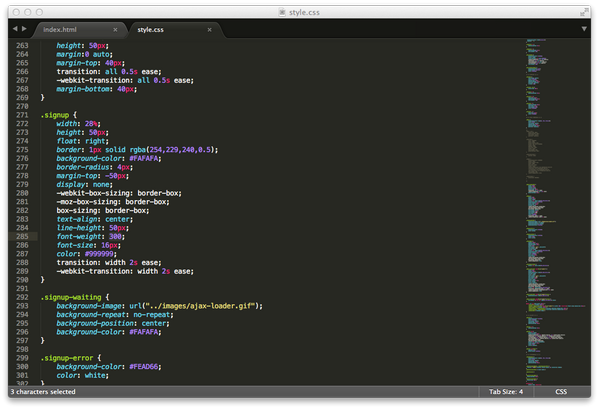Viewport: 599px width, 409px height.
Task: Switch to the index.html tab
Action: click(60, 29)
